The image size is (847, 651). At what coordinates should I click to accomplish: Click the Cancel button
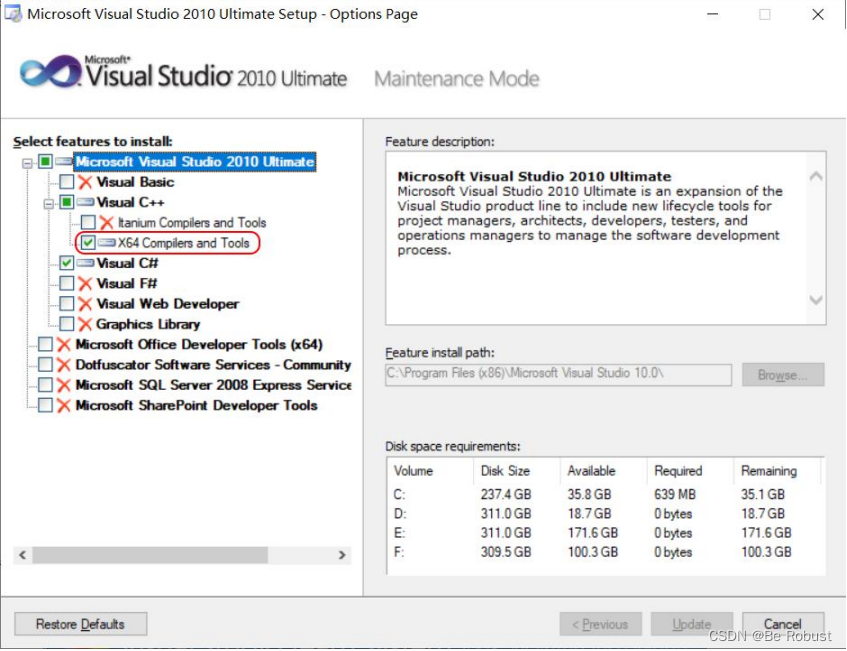[783, 624]
